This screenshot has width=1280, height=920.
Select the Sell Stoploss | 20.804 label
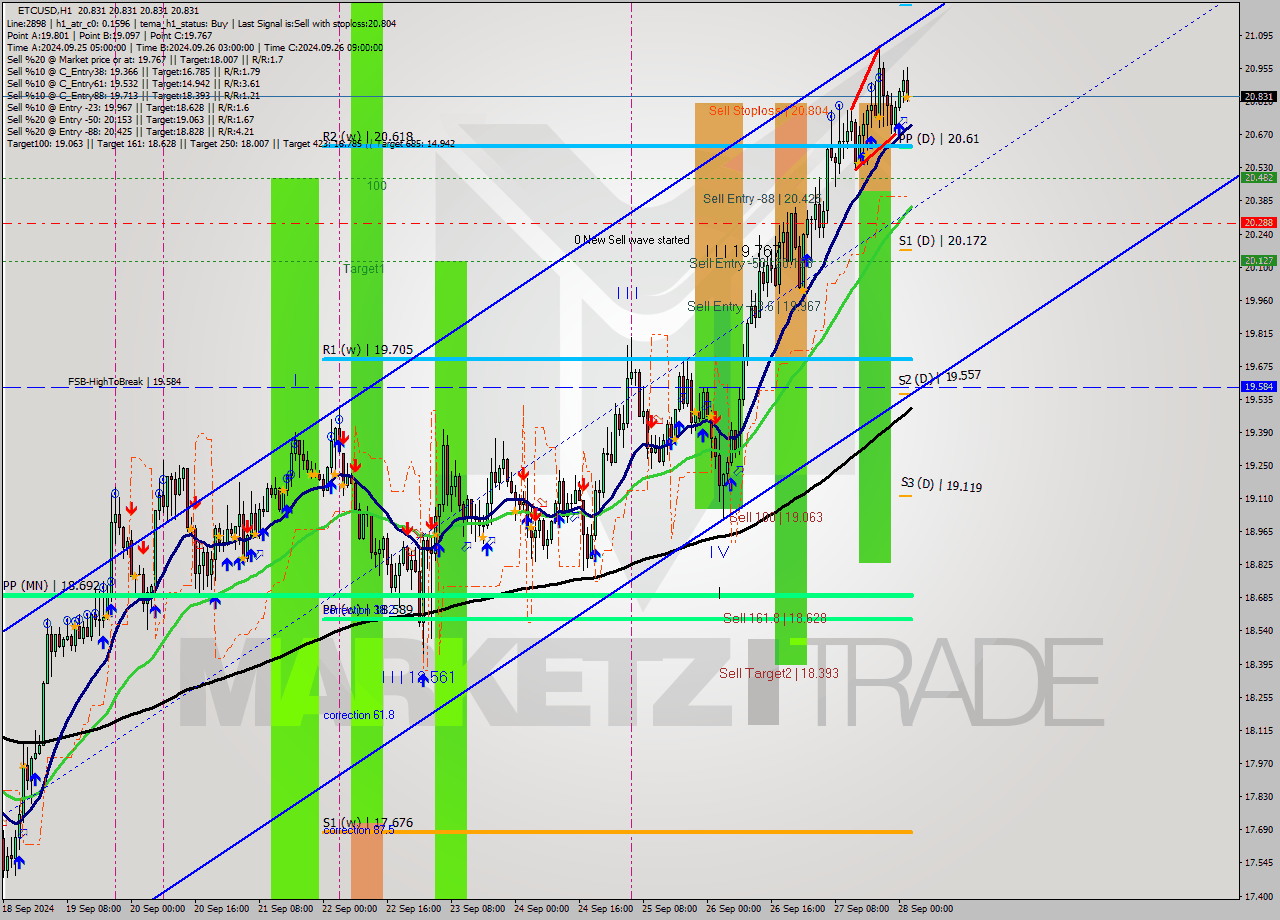[768, 111]
